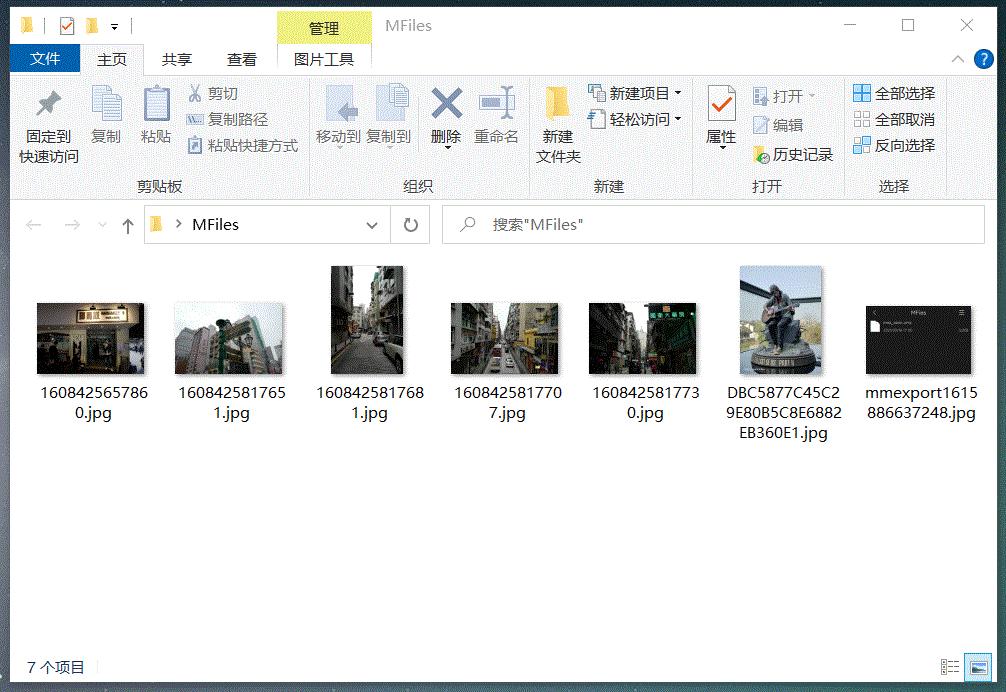Image resolution: width=1006 pixels, height=692 pixels.
Task: Select the Home (主页) ribbon tab
Action: (112, 60)
